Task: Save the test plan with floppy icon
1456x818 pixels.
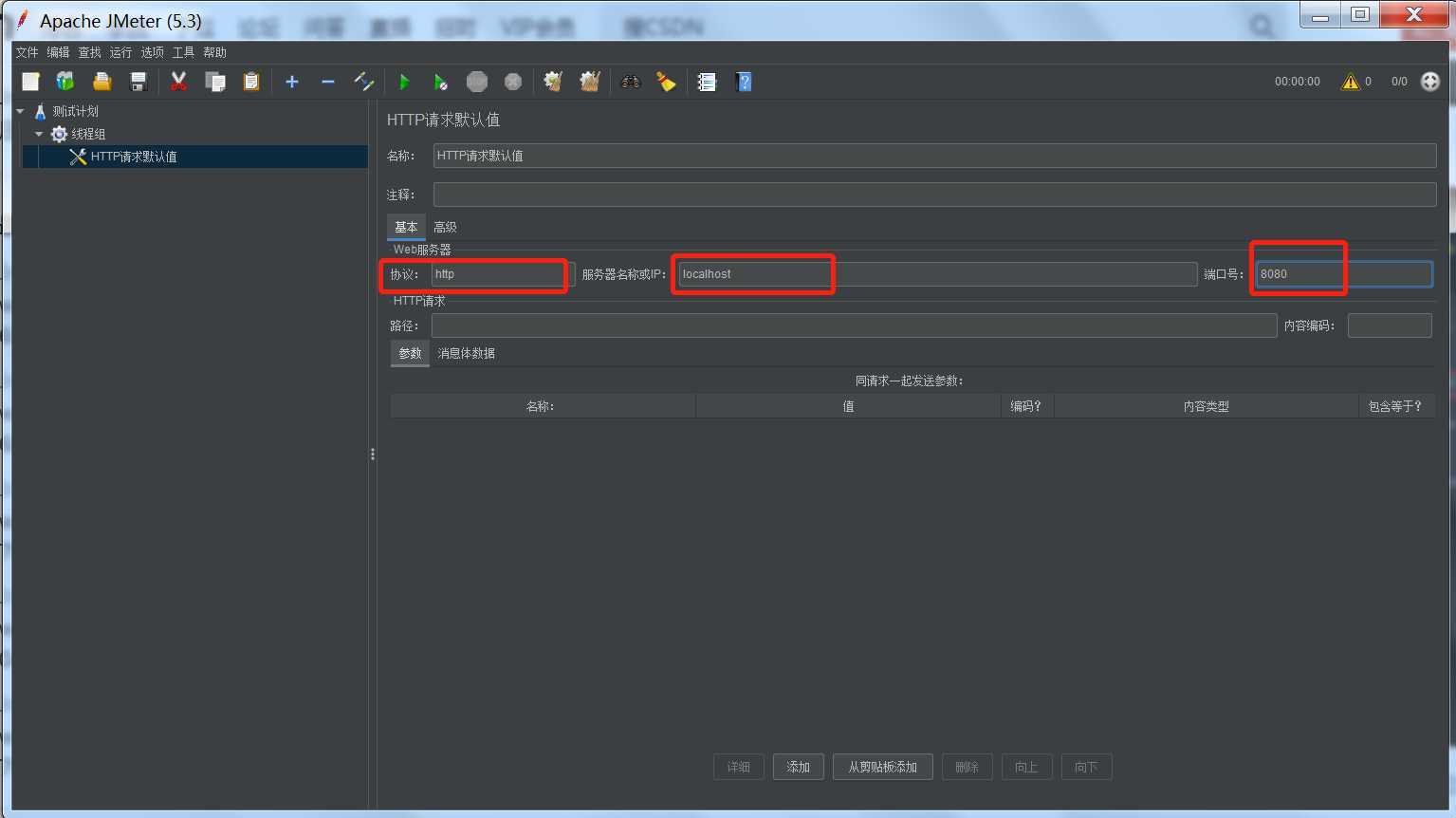Action: coord(138,82)
